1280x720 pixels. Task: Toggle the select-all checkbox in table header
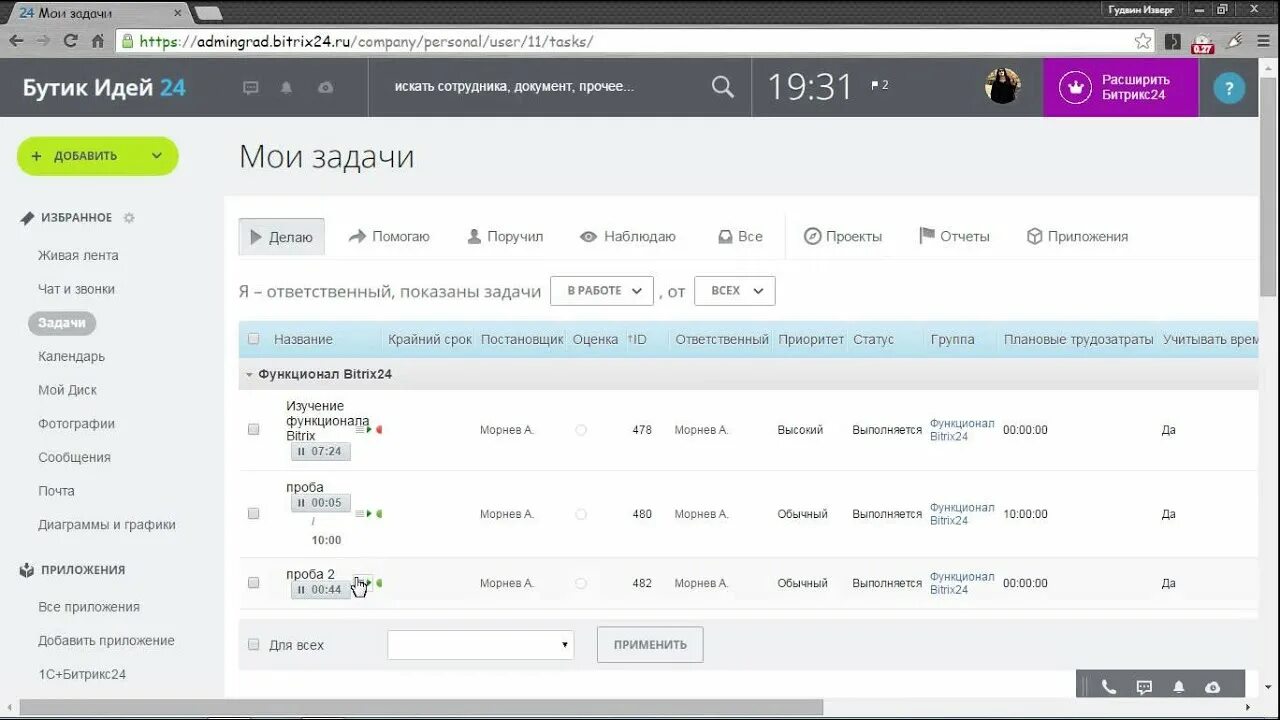(253, 339)
